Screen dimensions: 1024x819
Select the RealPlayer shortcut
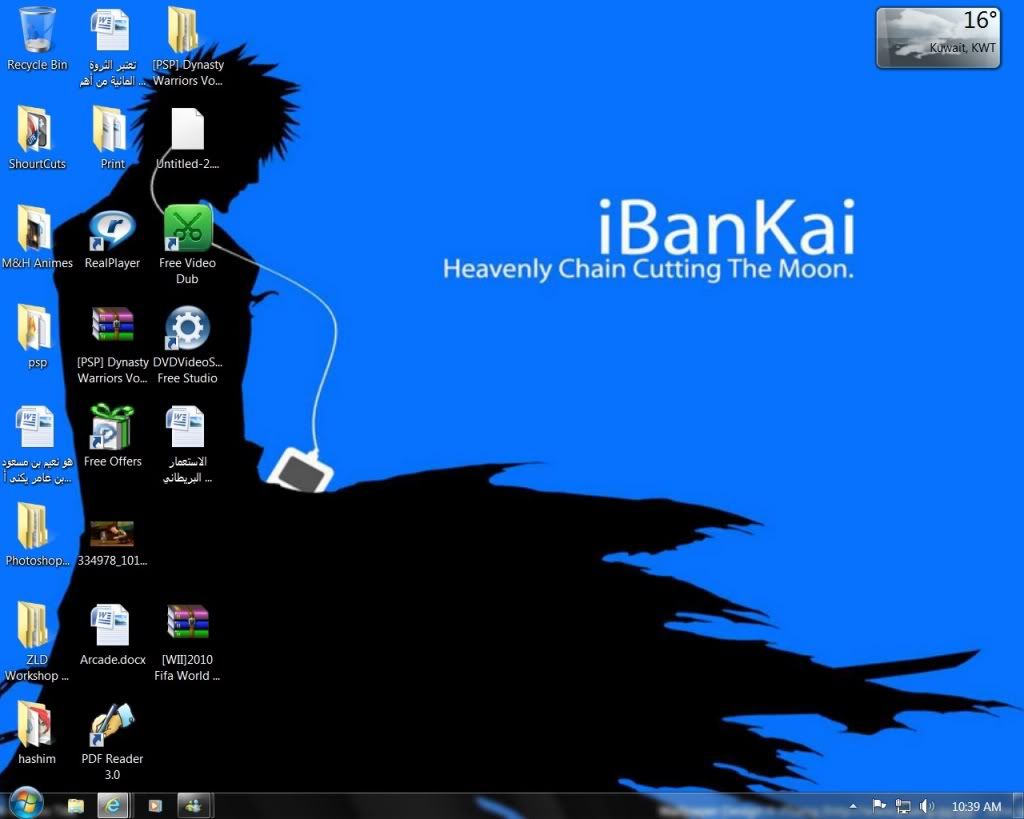click(112, 230)
